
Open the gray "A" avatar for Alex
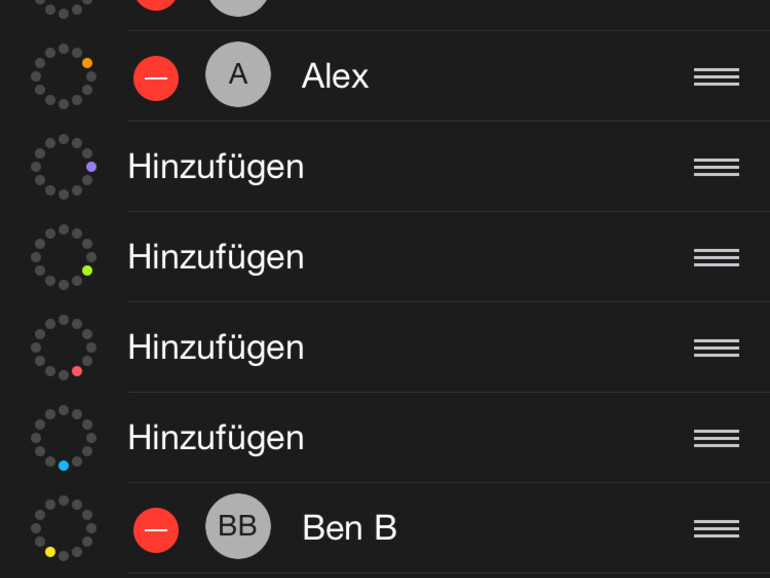click(238, 75)
